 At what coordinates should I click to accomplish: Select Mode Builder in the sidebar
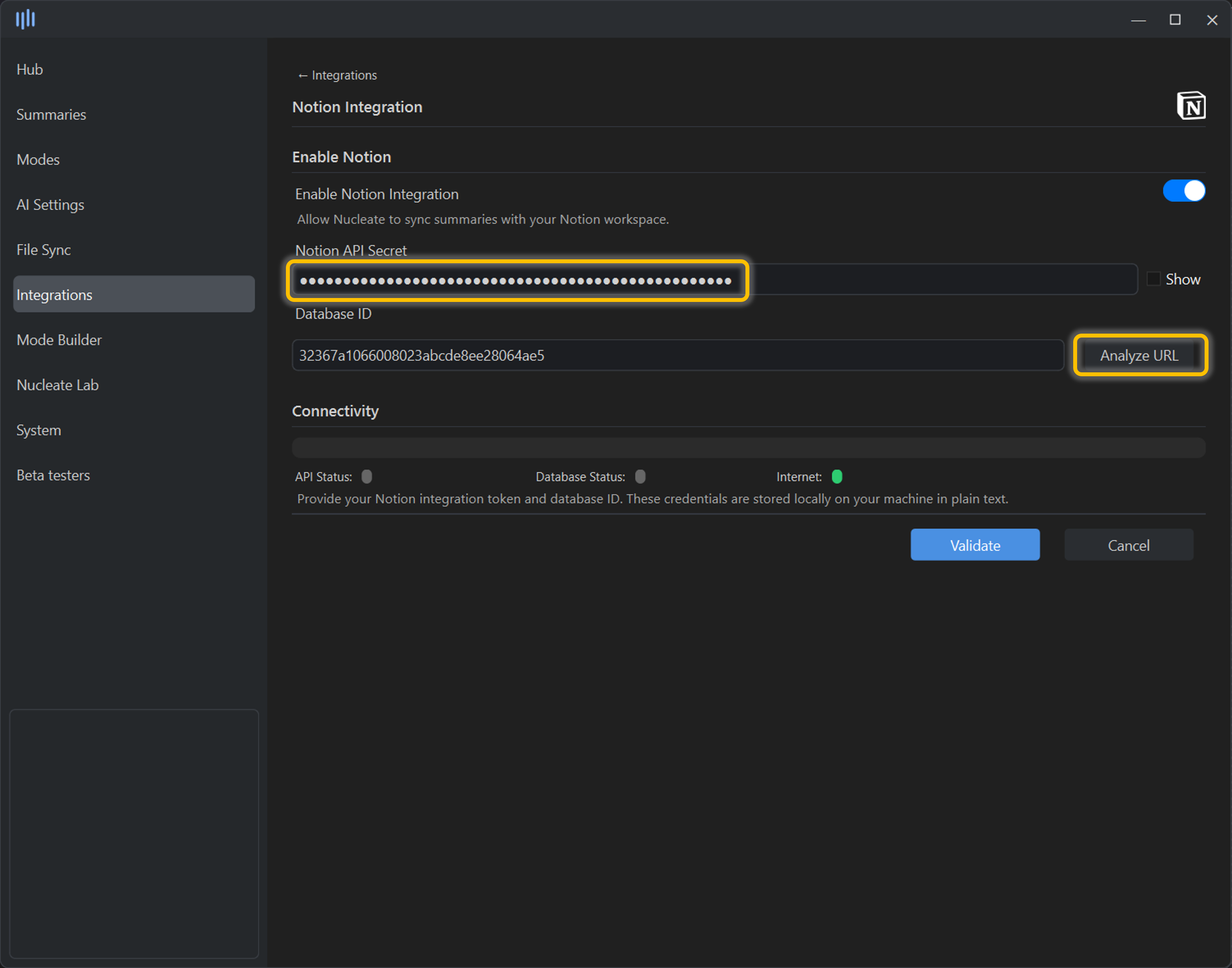pos(59,340)
